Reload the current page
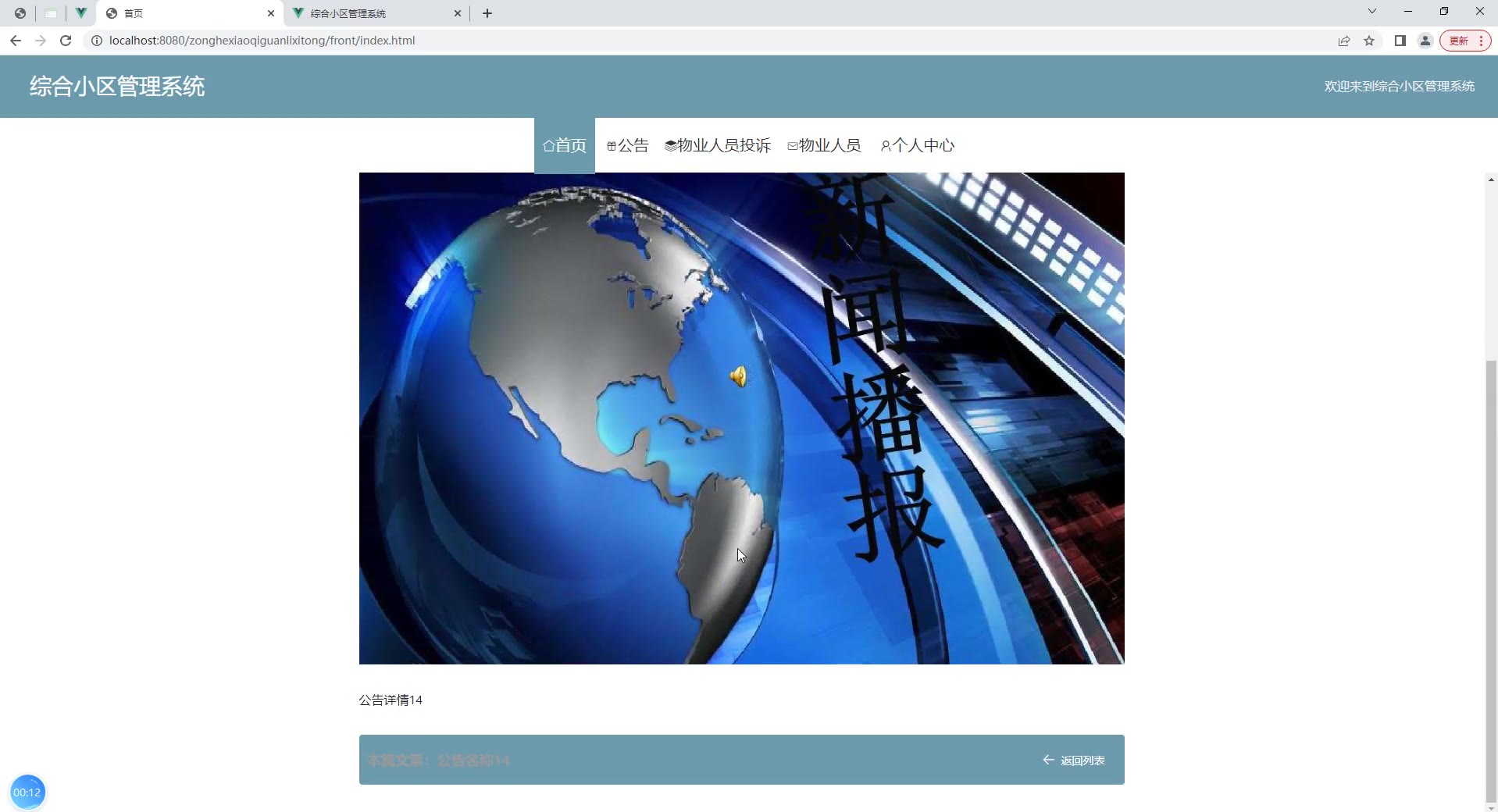 tap(66, 41)
